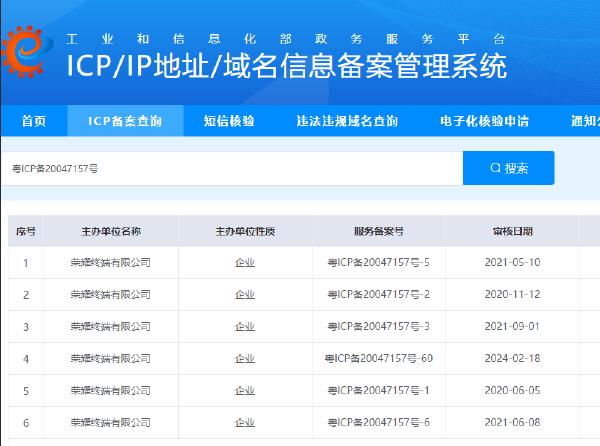The height and width of the screenshot is (446, 600).
Task: Click 企业 link in row 5
Action: [x=245, y=391]
